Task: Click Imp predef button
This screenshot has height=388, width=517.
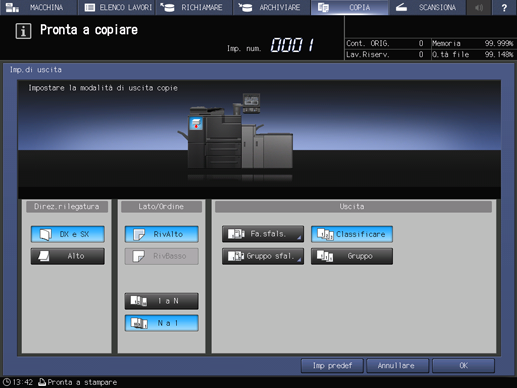Action: [x=332, y=366]
